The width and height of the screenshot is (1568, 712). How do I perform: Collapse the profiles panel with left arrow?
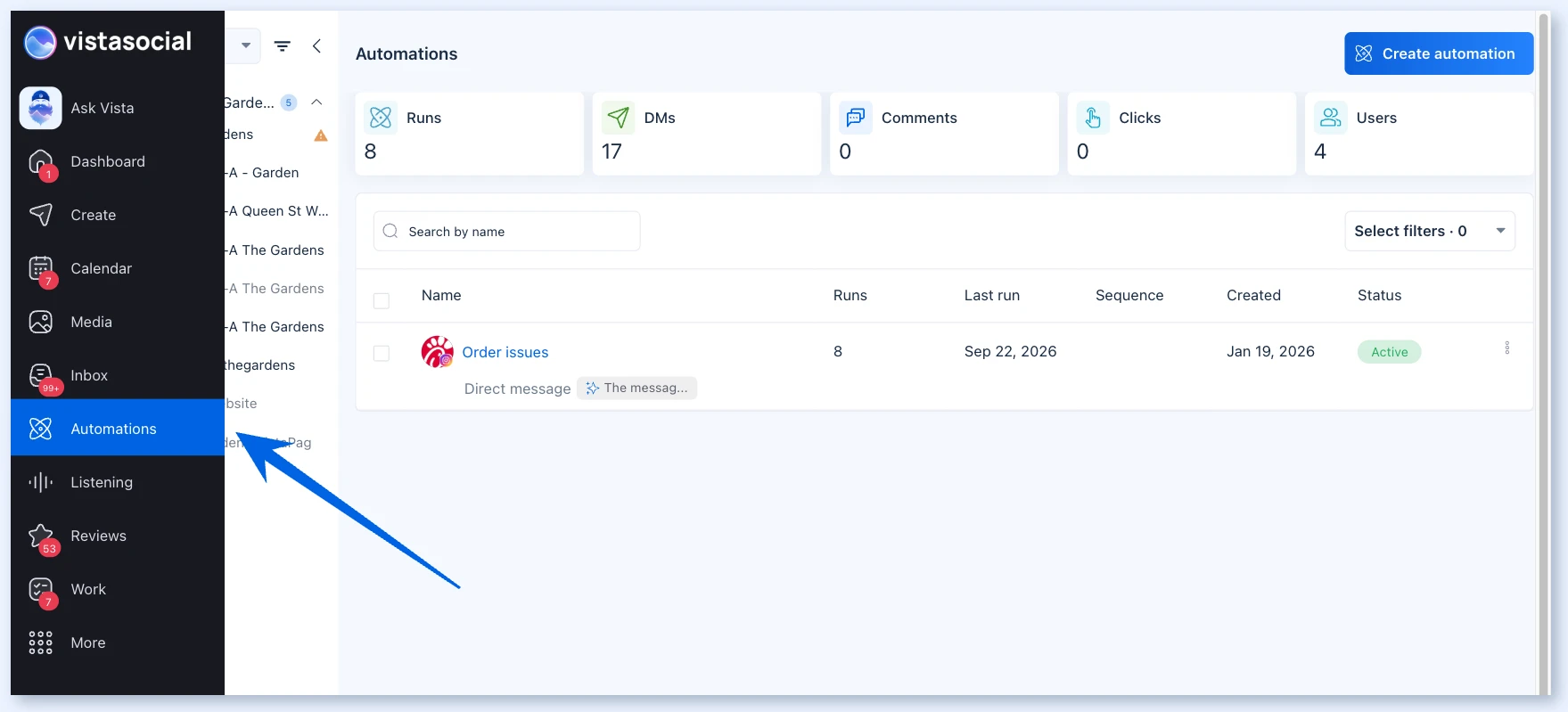point(316,46)
